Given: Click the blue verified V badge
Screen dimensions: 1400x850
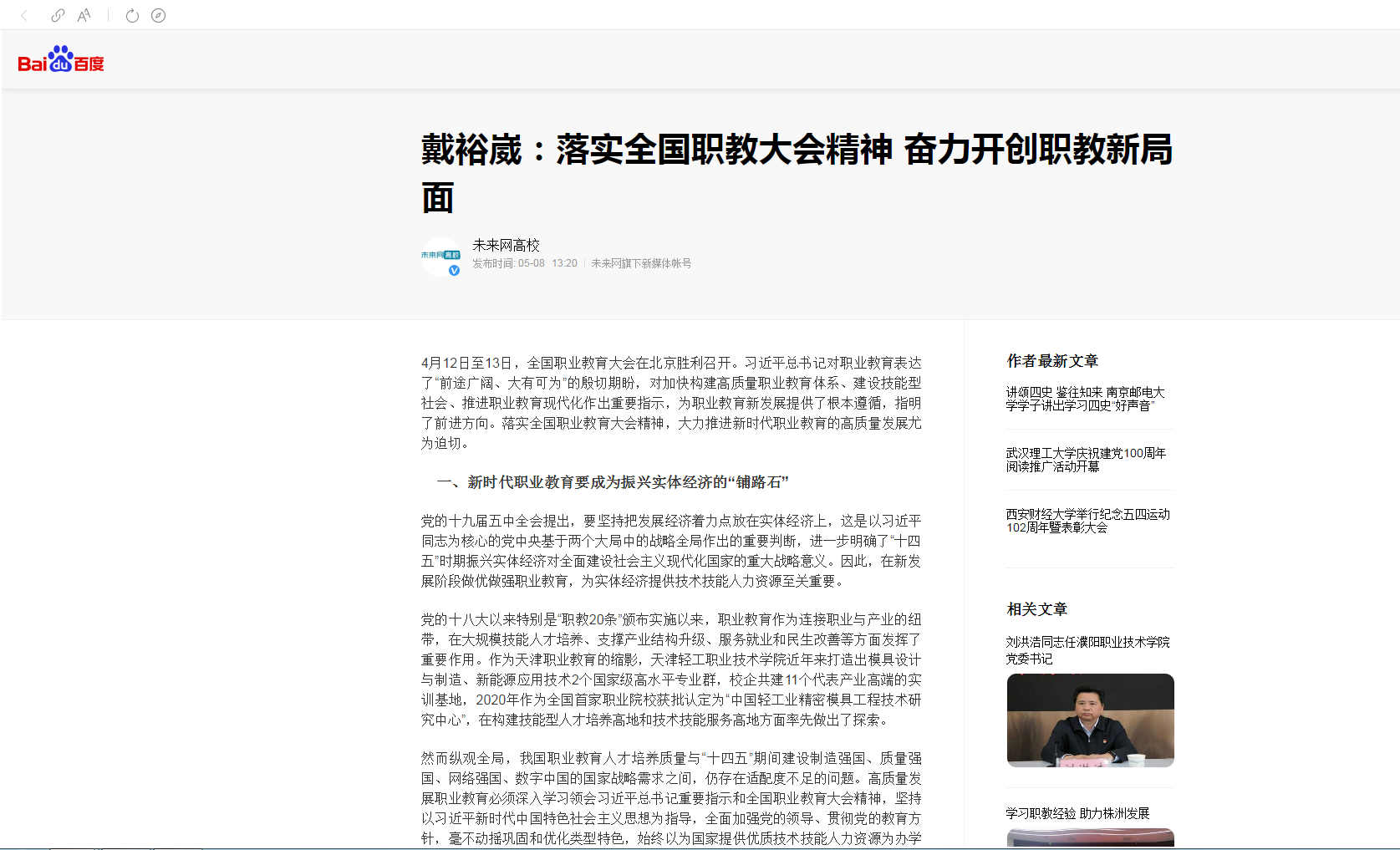Looking at the screenshot, I should point(454,270).
